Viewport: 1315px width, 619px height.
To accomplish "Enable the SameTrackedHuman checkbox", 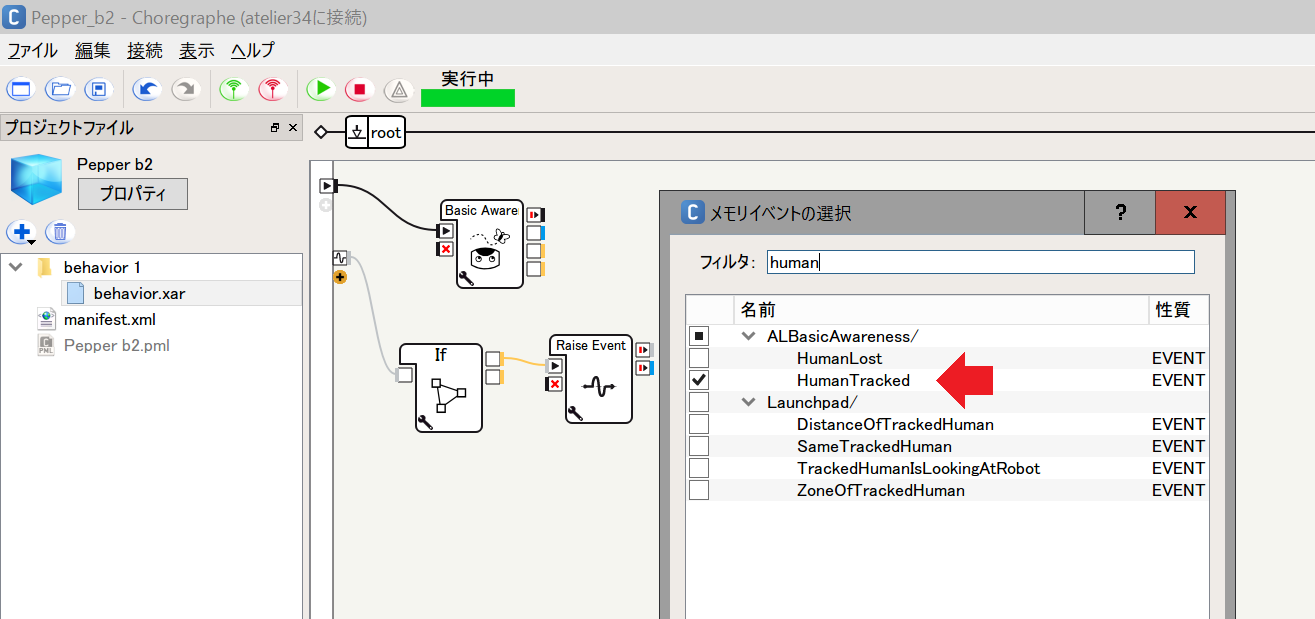I will pos(699,446).
